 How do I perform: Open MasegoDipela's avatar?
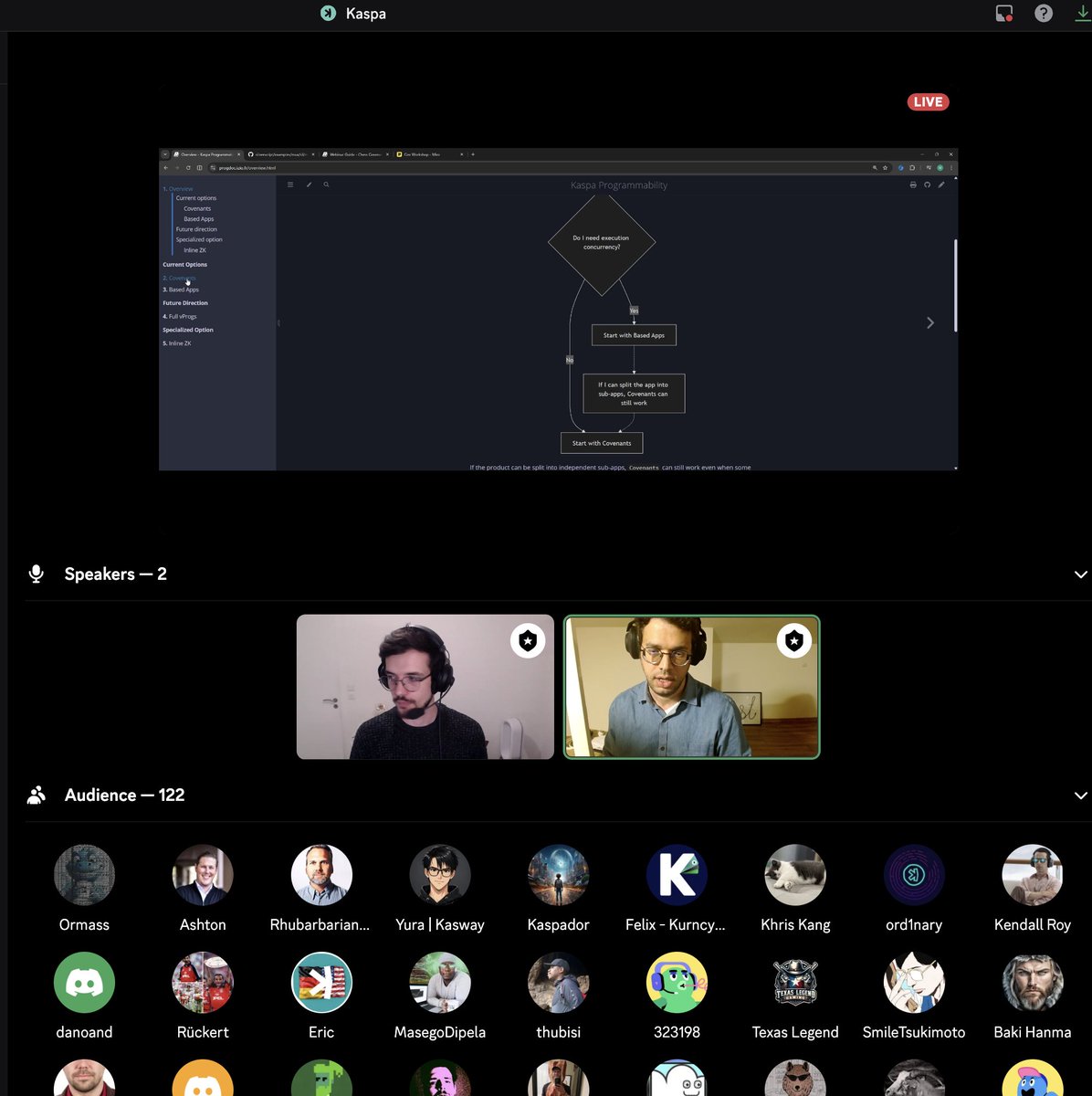(440, 983)
